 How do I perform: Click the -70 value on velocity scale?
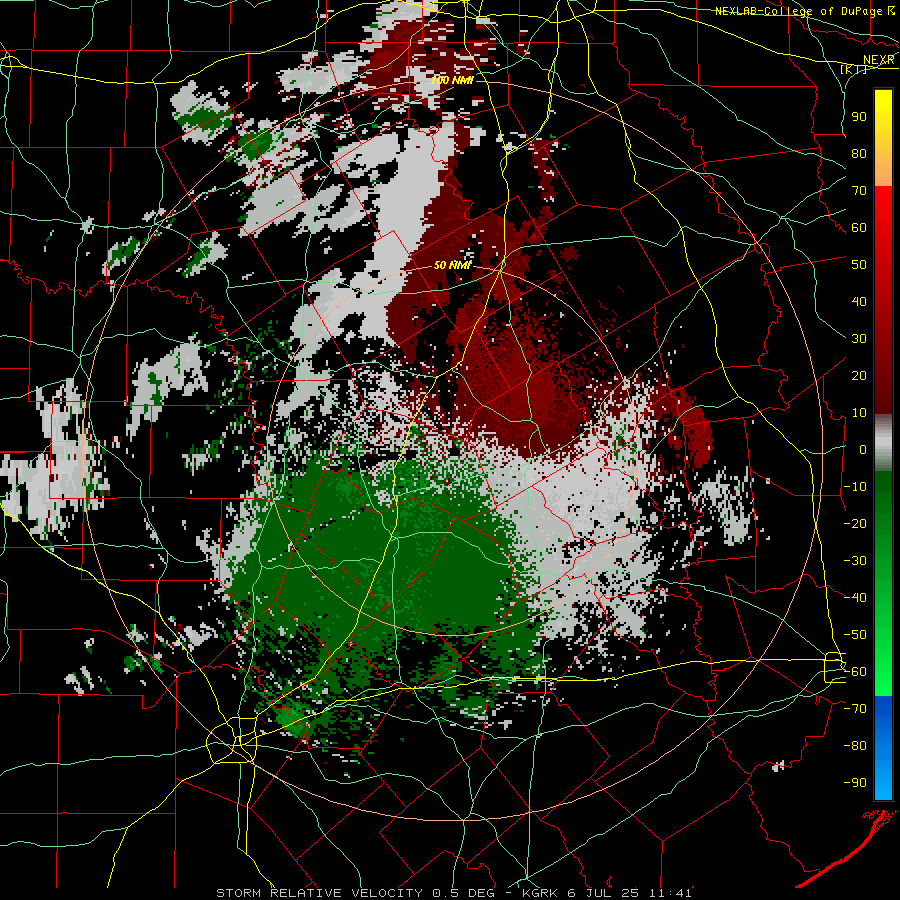[x=855, y=709]
